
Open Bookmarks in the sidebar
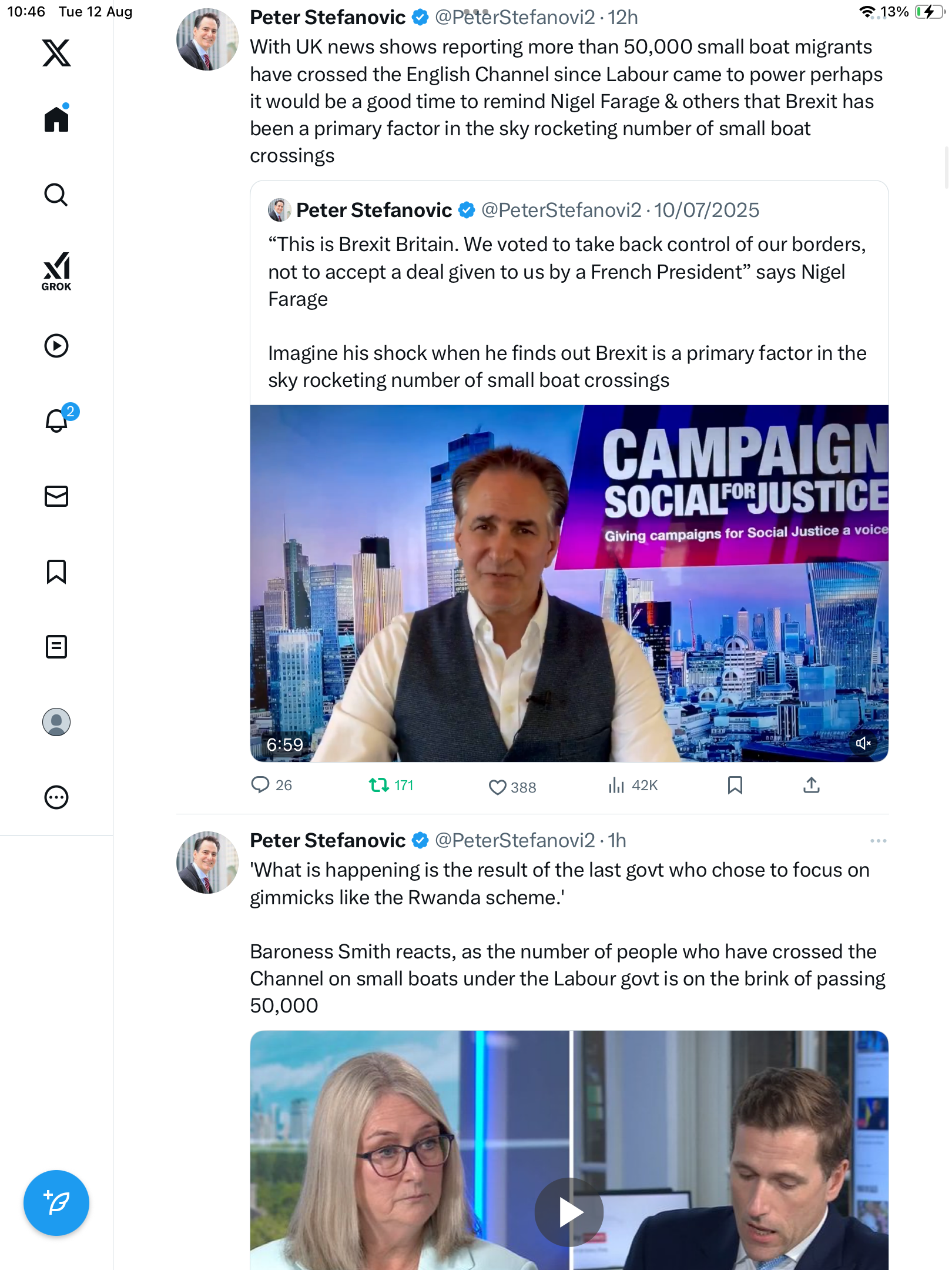(x=56, y=571)
